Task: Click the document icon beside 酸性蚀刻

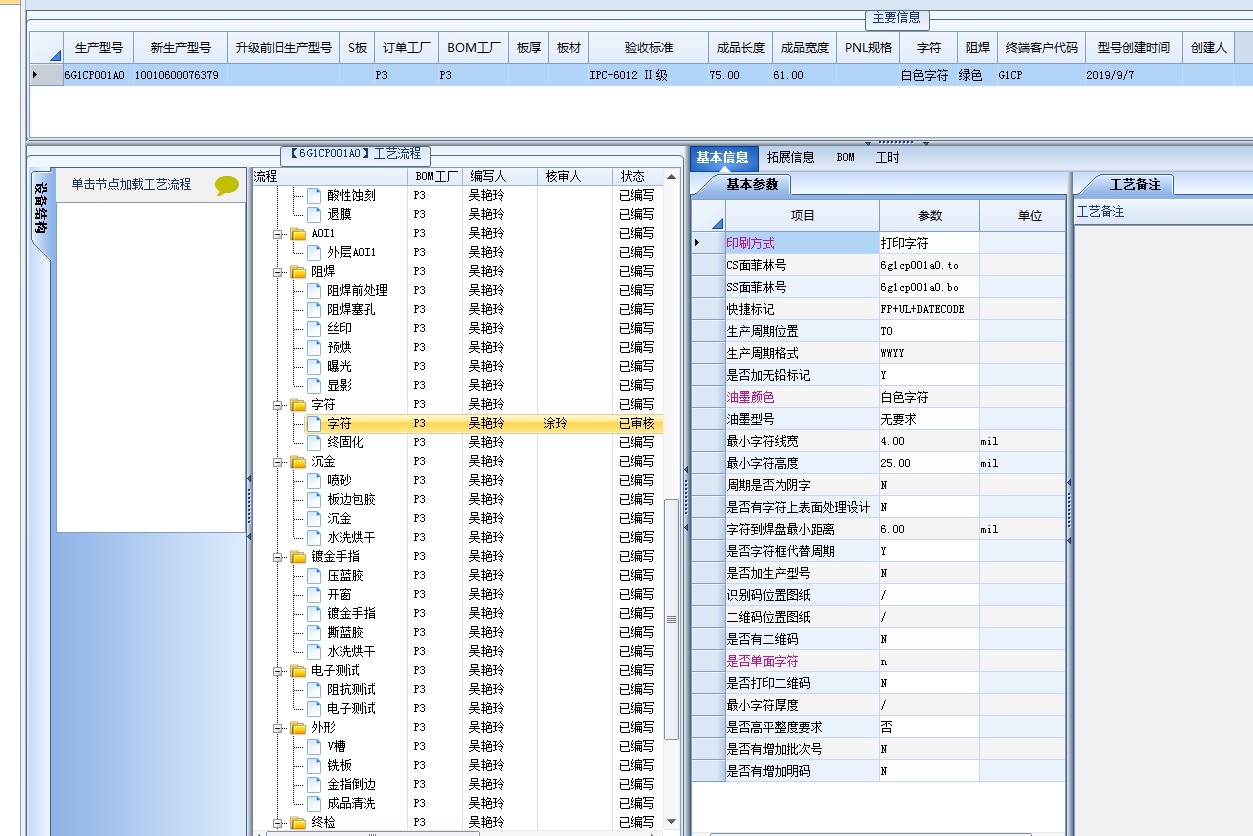Action: [314, 195]
